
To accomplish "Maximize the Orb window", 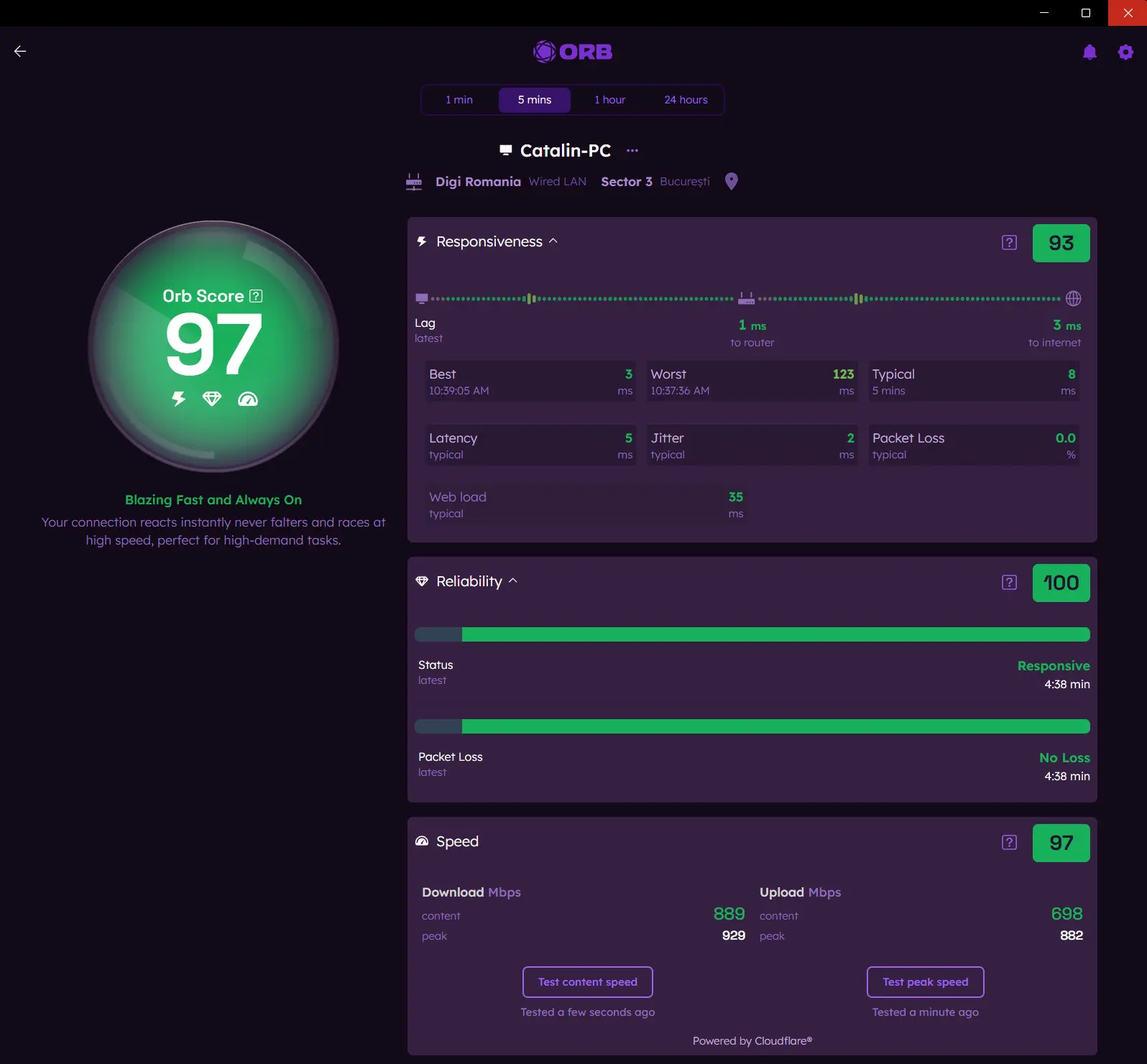I will coord(1086,13).
